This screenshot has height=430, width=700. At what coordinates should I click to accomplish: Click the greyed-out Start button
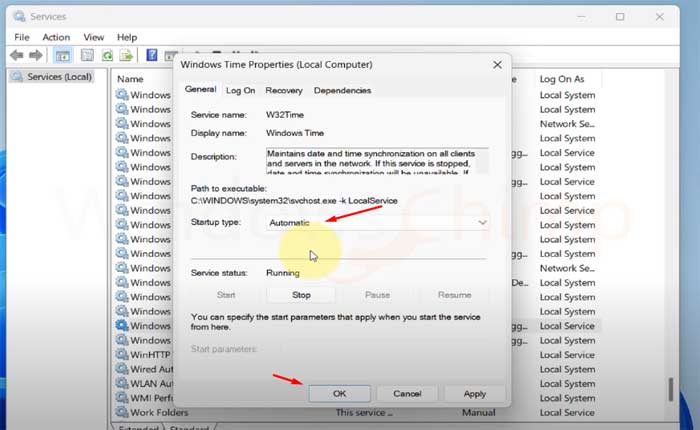click(x=226, y=295)
